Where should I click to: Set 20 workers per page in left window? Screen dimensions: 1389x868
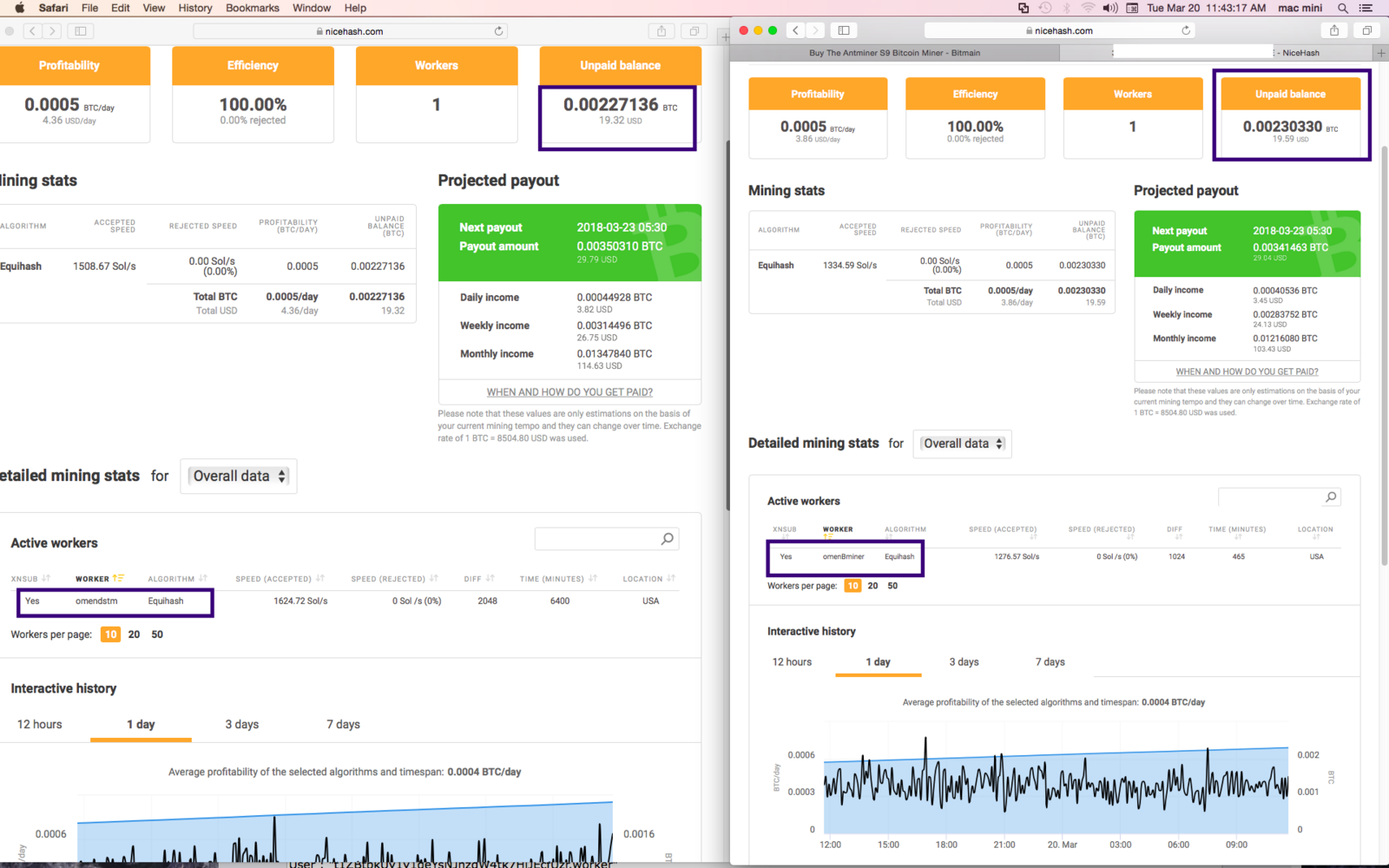134,635
